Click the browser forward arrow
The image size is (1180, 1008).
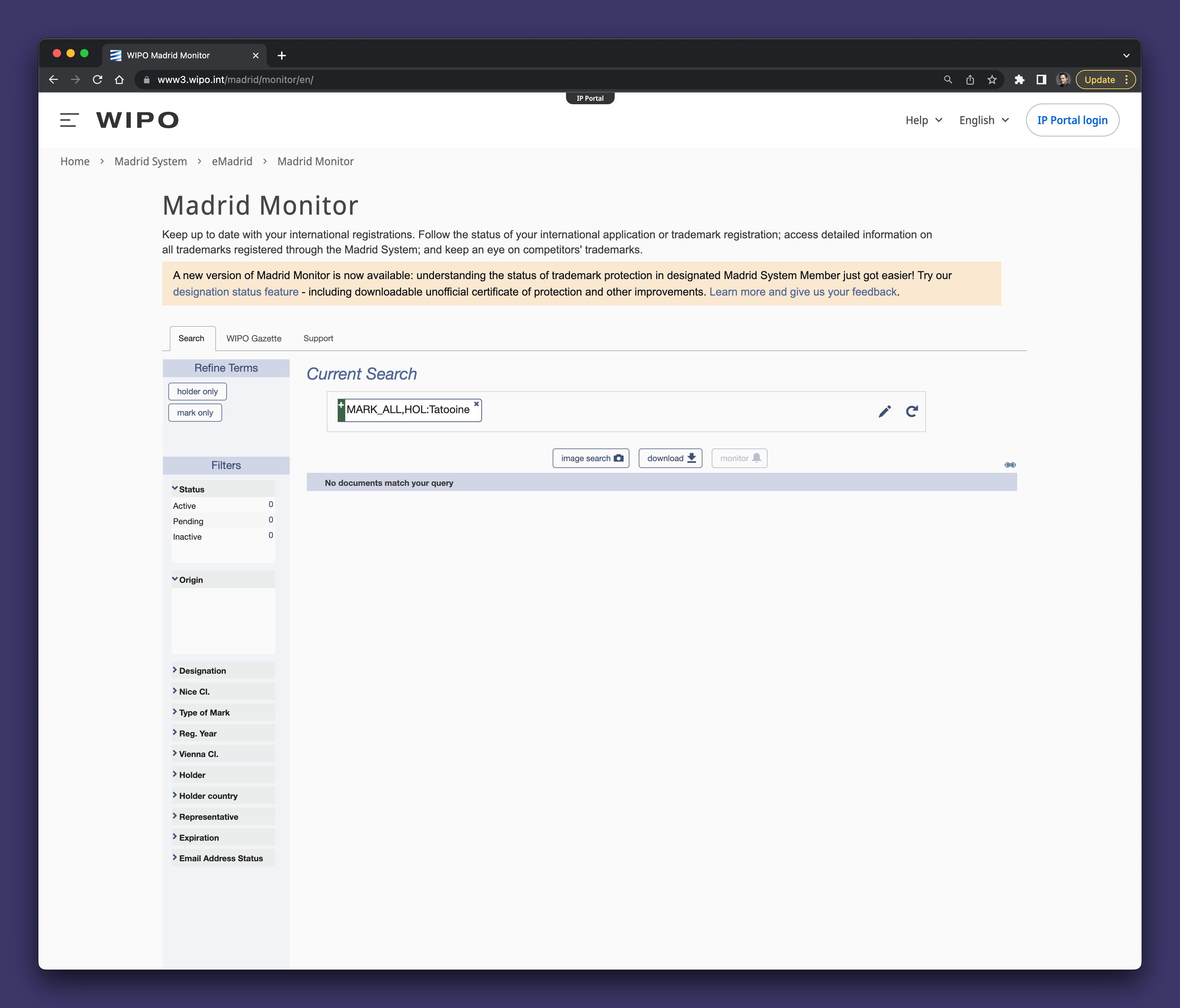click(x=75, y=80)
